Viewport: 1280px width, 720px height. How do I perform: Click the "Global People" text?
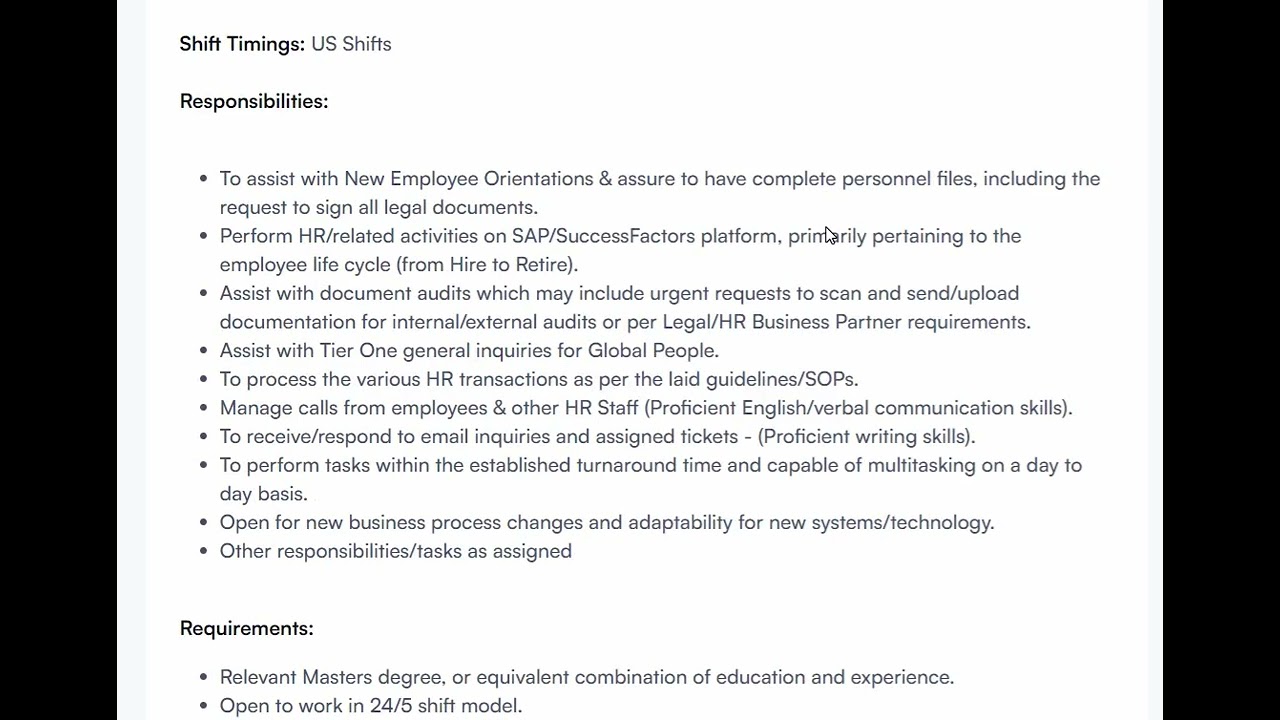[651, 351]
